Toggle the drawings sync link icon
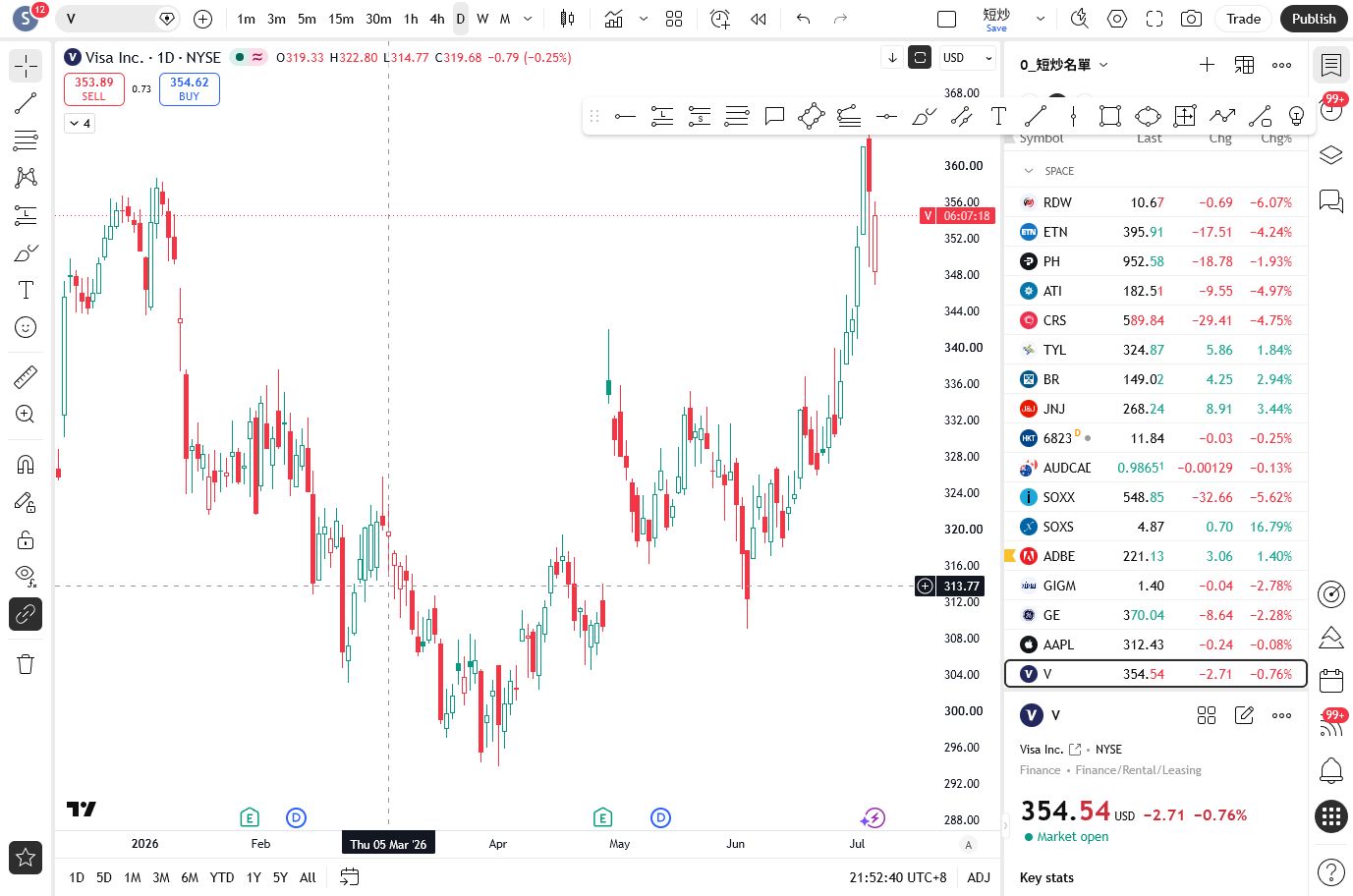 tap(26, 614)
